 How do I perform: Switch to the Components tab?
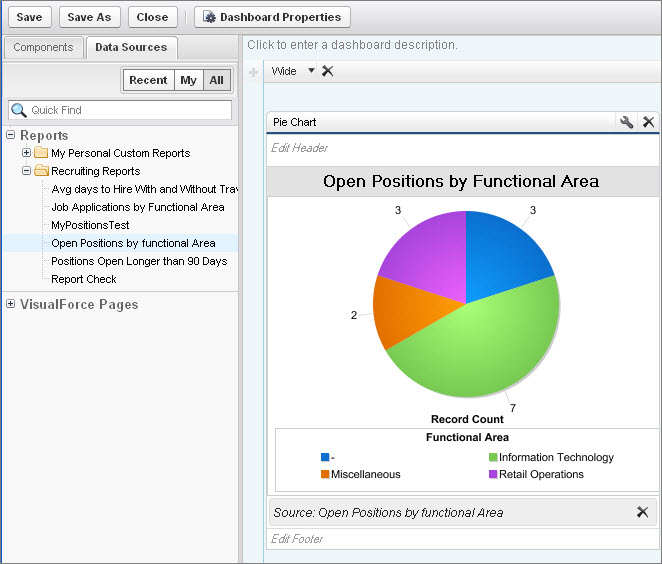click(43, 47)
